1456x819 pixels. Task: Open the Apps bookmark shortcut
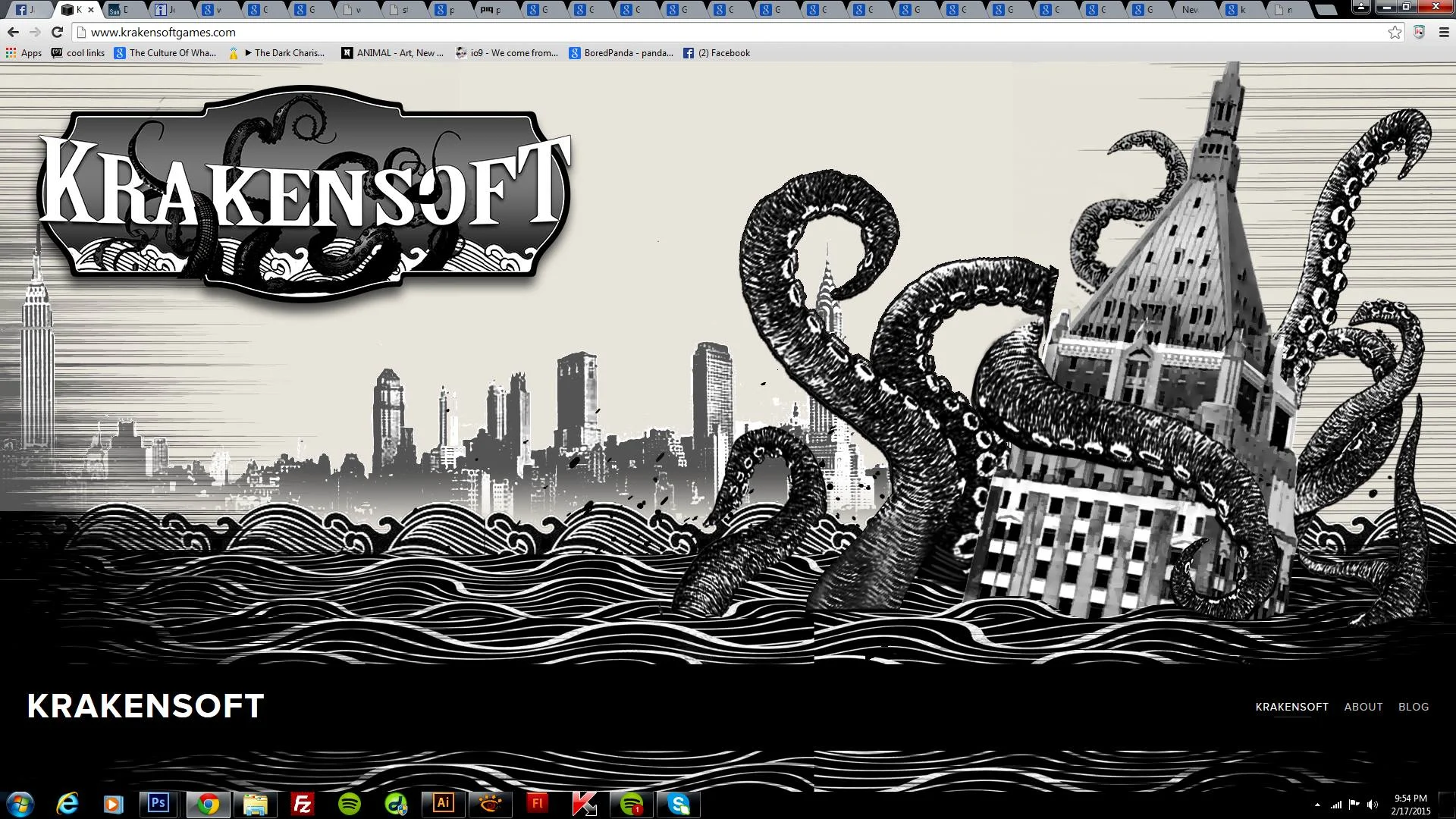pyautogui.click(x=24, y=53)
